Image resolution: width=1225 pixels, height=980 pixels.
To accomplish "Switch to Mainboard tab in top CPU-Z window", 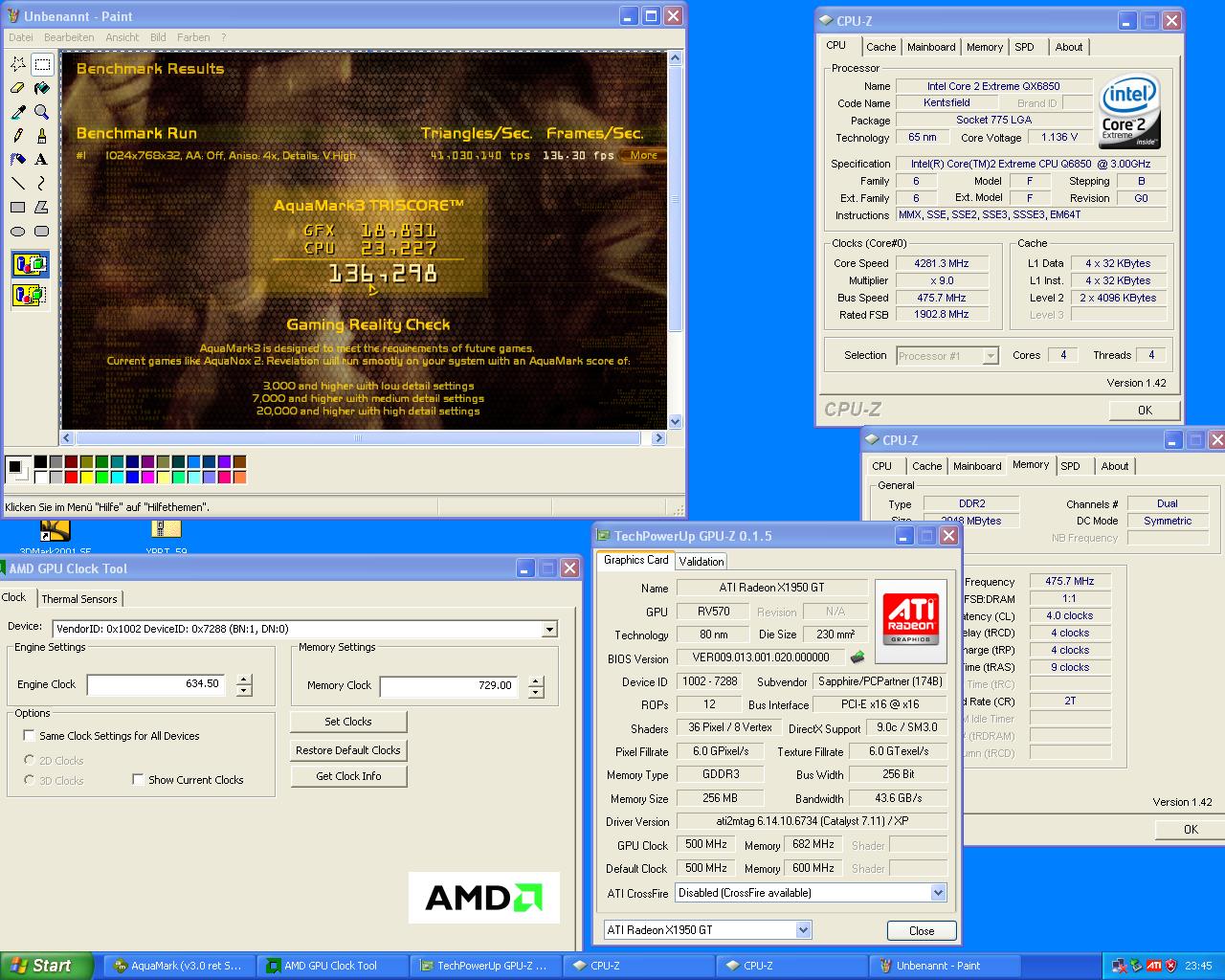I will tap(931, 47).
